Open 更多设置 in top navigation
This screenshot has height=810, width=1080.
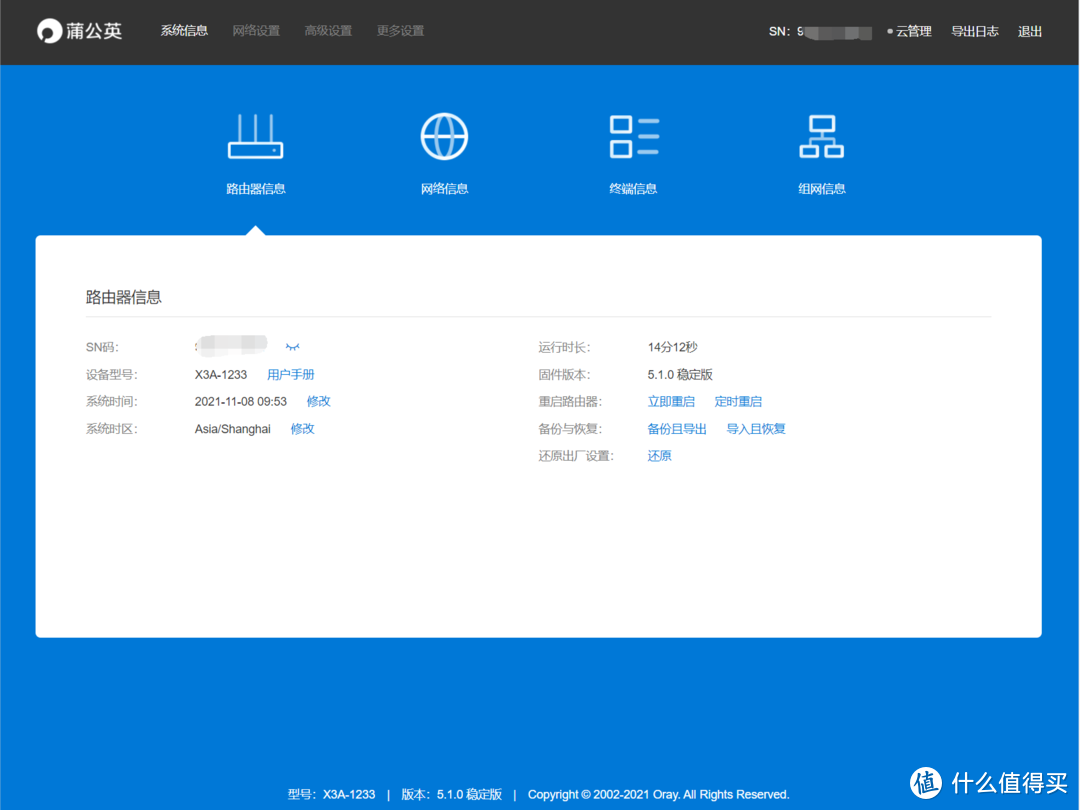[400, 31]
